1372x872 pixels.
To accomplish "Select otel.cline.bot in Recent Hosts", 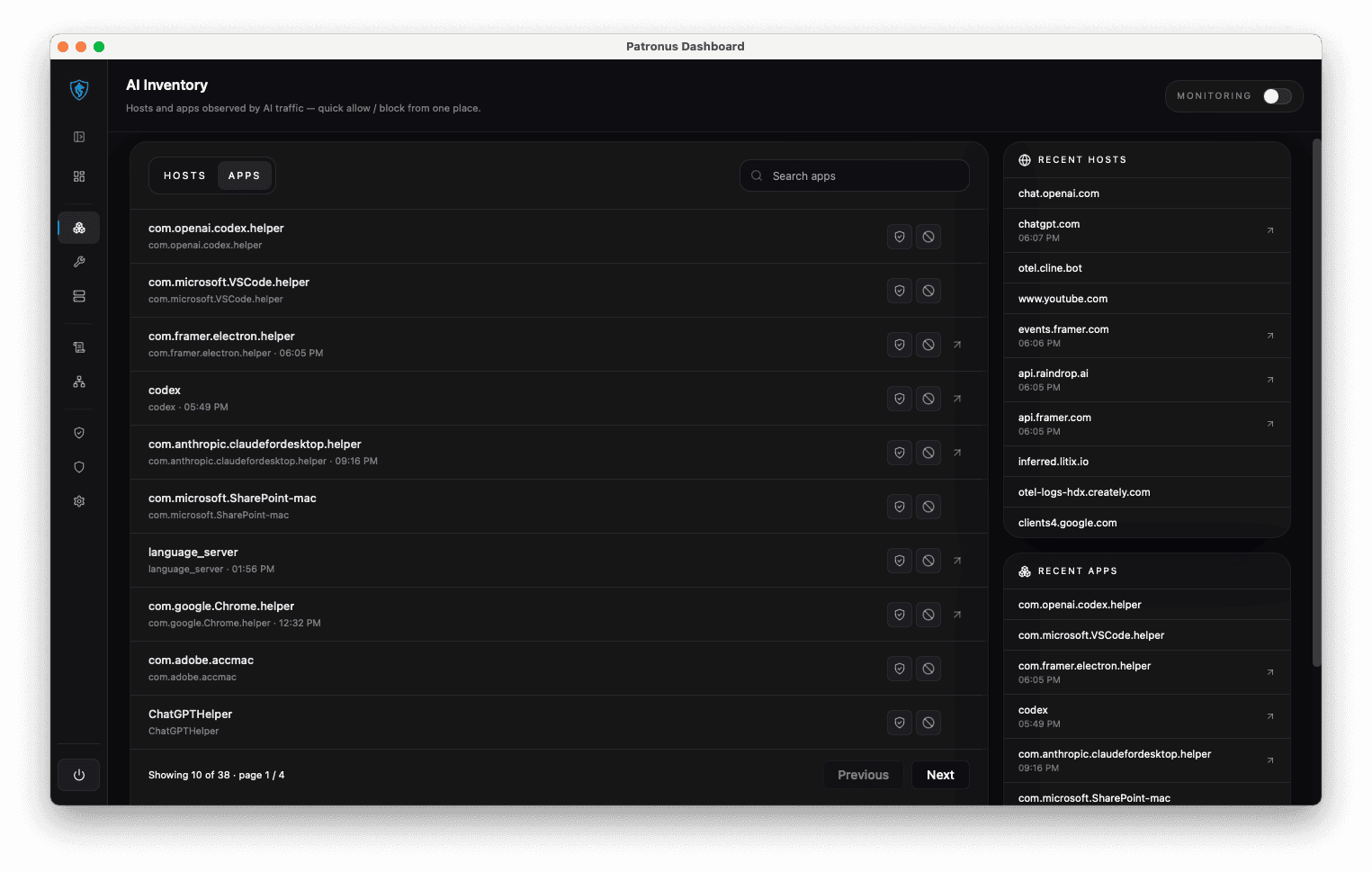I will [1147, 268].
